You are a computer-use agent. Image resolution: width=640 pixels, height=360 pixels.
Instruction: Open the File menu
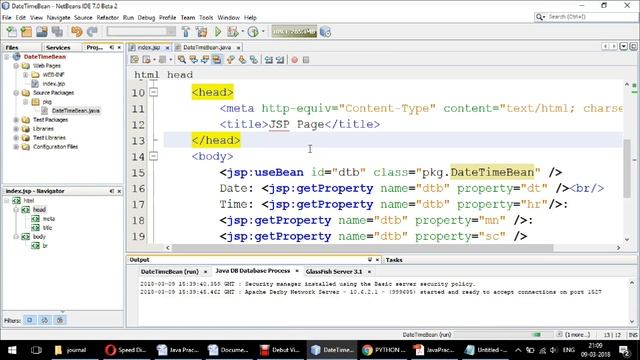7,18
